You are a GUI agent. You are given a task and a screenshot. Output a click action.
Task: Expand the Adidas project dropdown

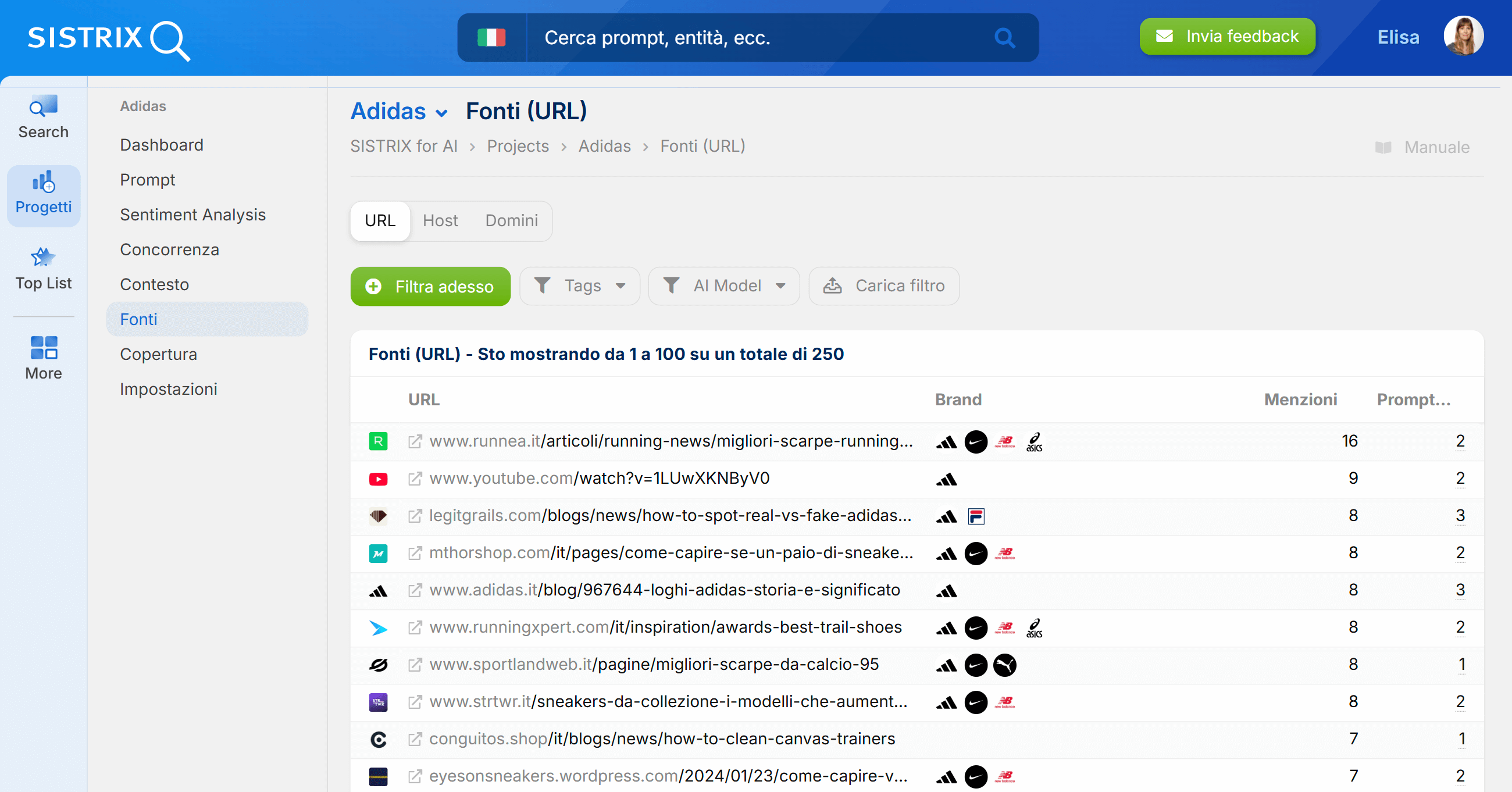440,113
